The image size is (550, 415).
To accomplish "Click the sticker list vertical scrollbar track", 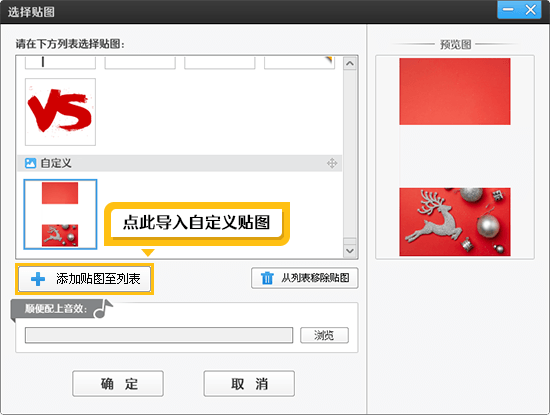I will pos(350,158).
